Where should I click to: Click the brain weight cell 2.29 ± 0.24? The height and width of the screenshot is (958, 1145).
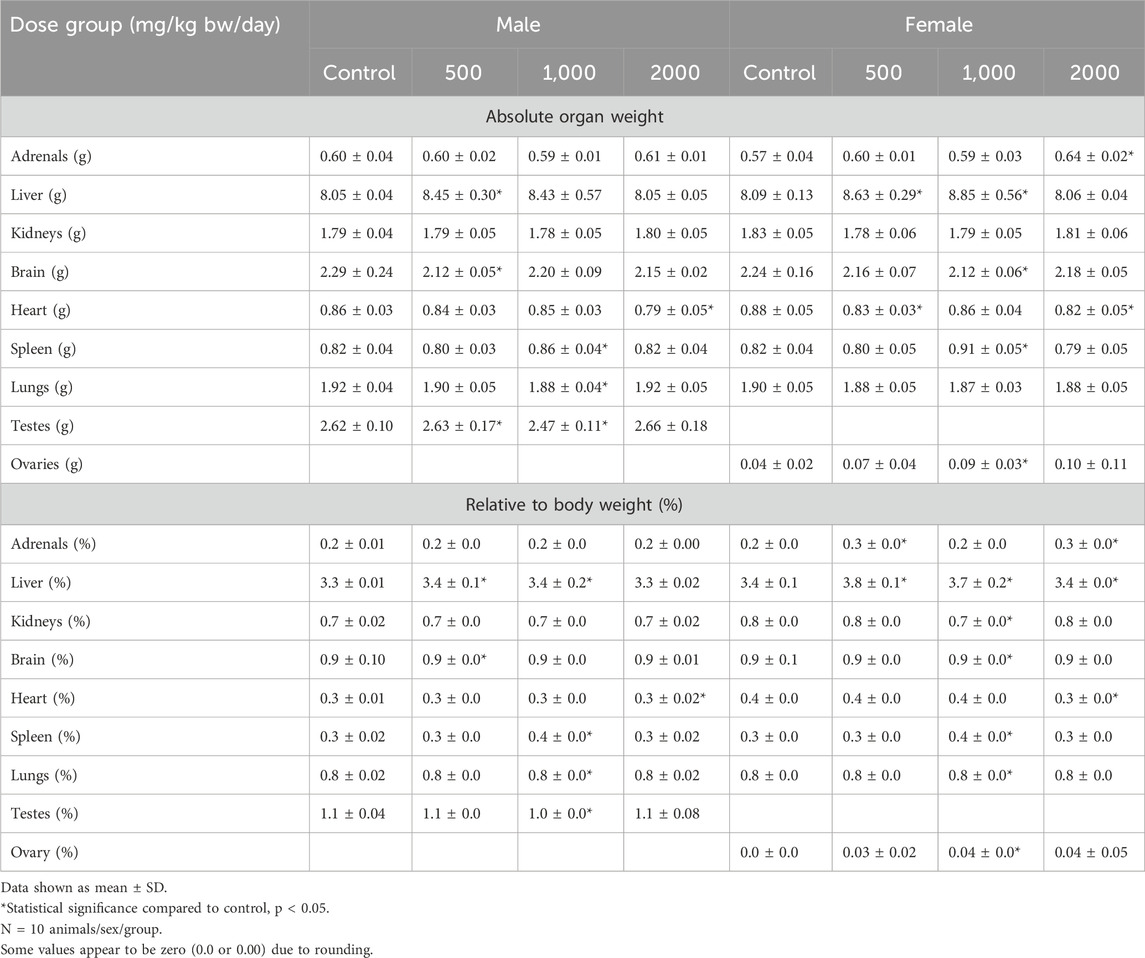click(359, 272)
